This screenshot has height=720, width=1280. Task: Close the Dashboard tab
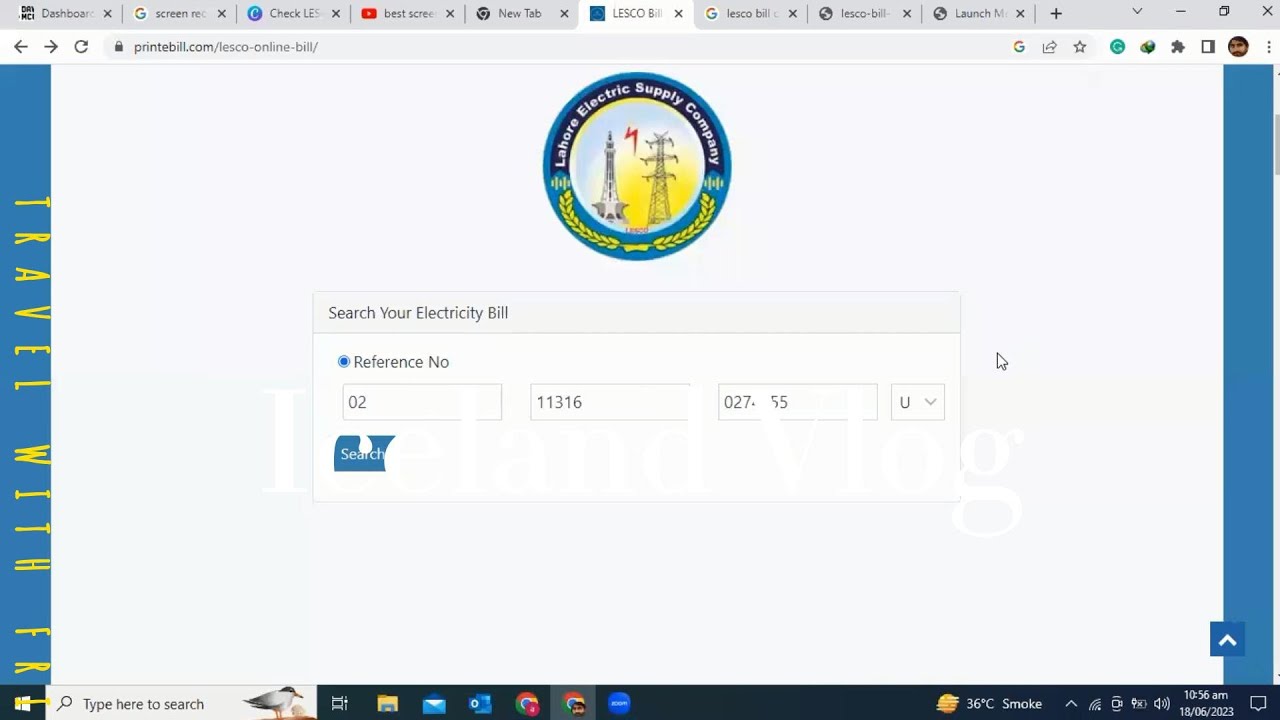tap(108, 14)
